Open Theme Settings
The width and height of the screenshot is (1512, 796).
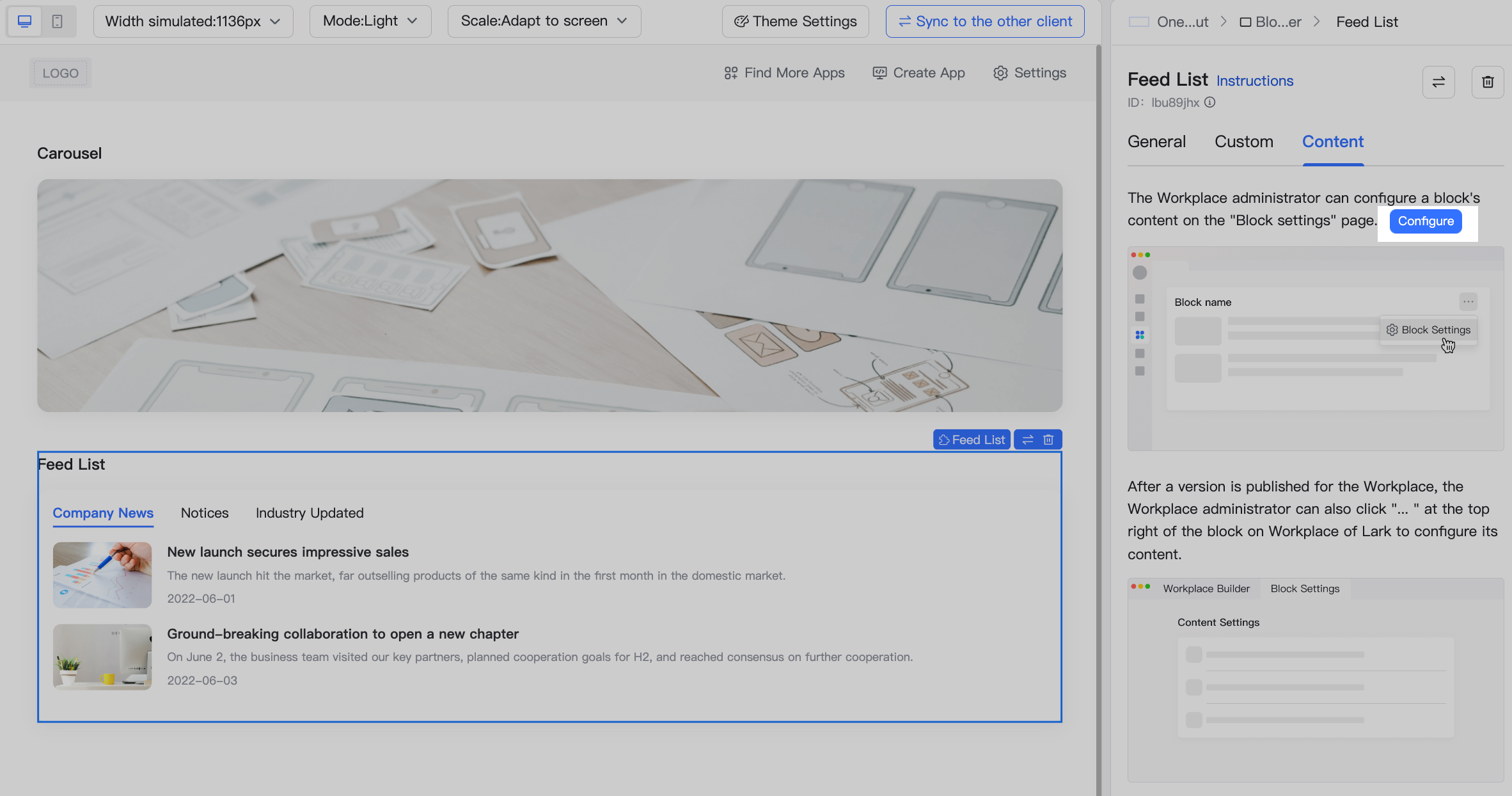tap(795, 21)
